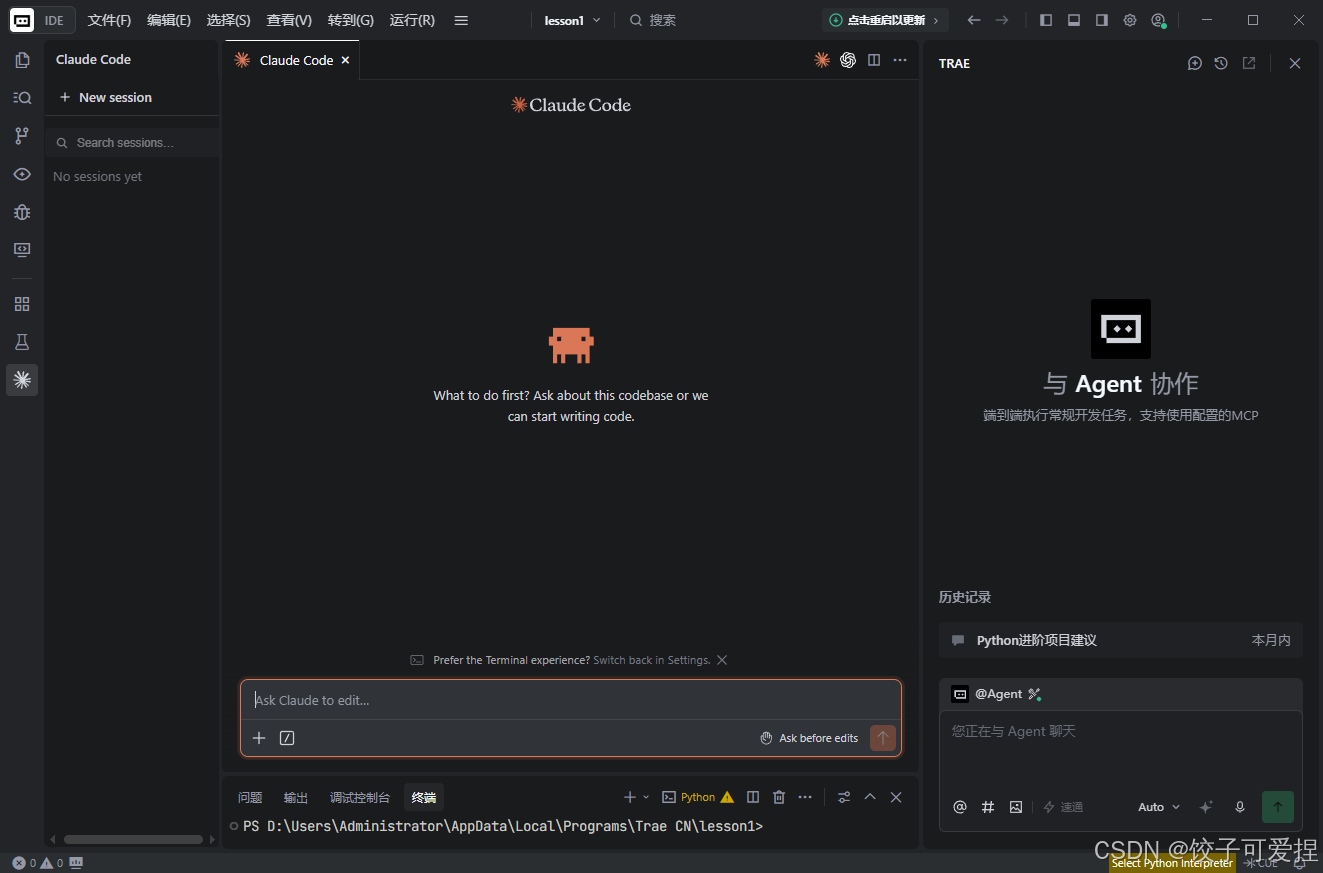Toggle Ask before edits mode

[x=809, y=738]
